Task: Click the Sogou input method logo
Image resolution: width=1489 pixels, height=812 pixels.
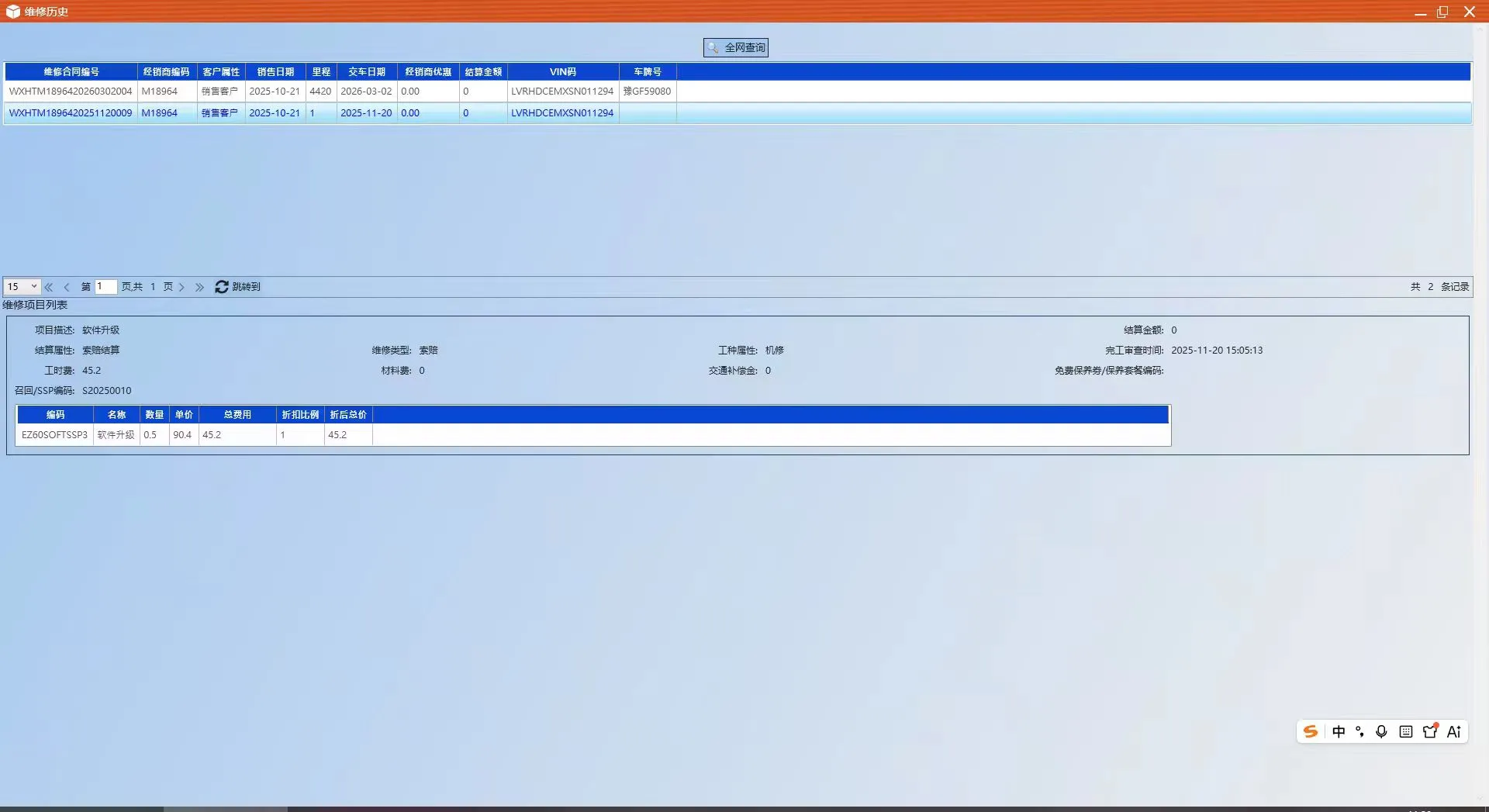Action: (1311, 731)
